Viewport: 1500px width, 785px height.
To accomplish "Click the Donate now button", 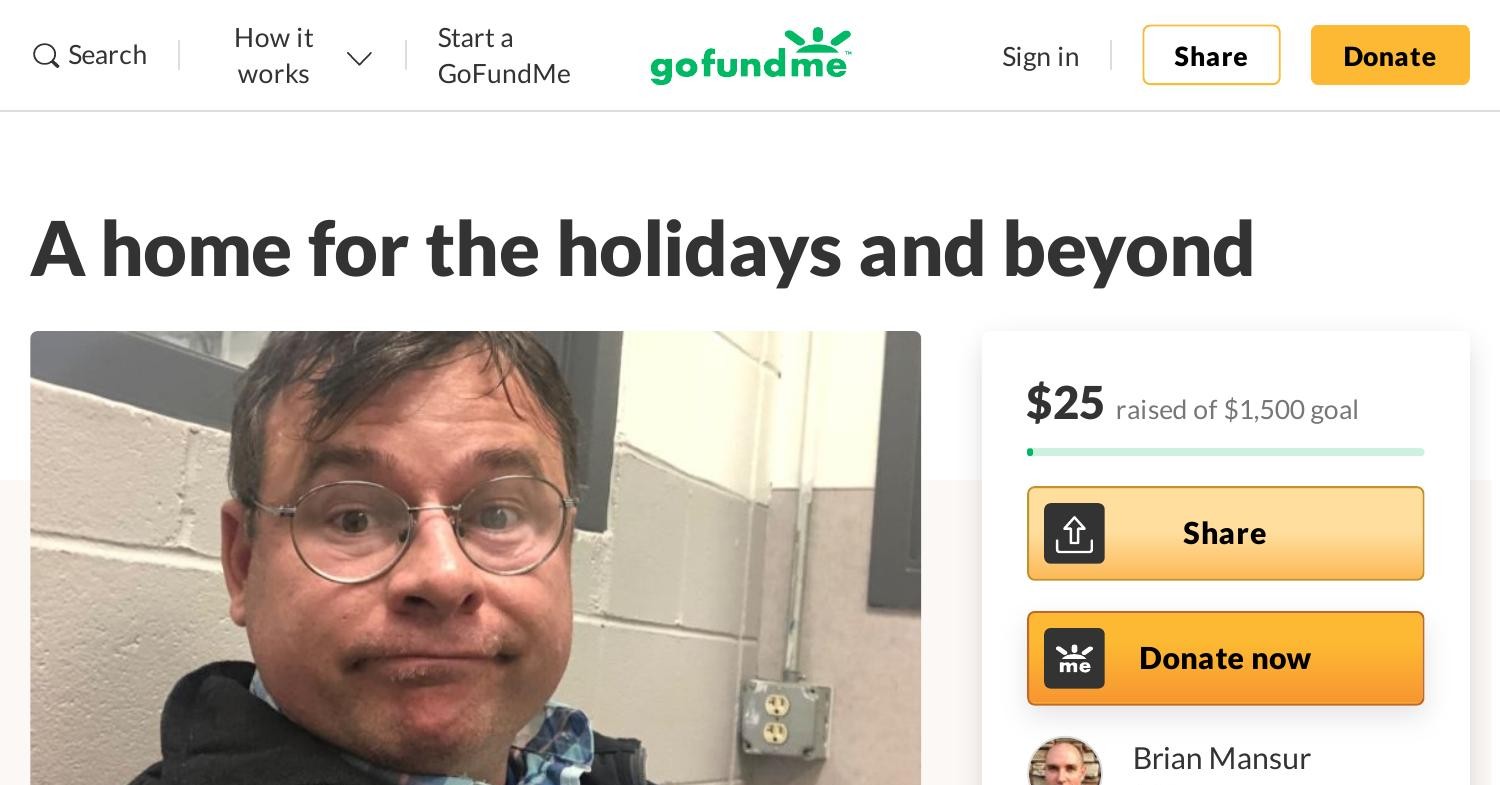I will point(1225,658).
